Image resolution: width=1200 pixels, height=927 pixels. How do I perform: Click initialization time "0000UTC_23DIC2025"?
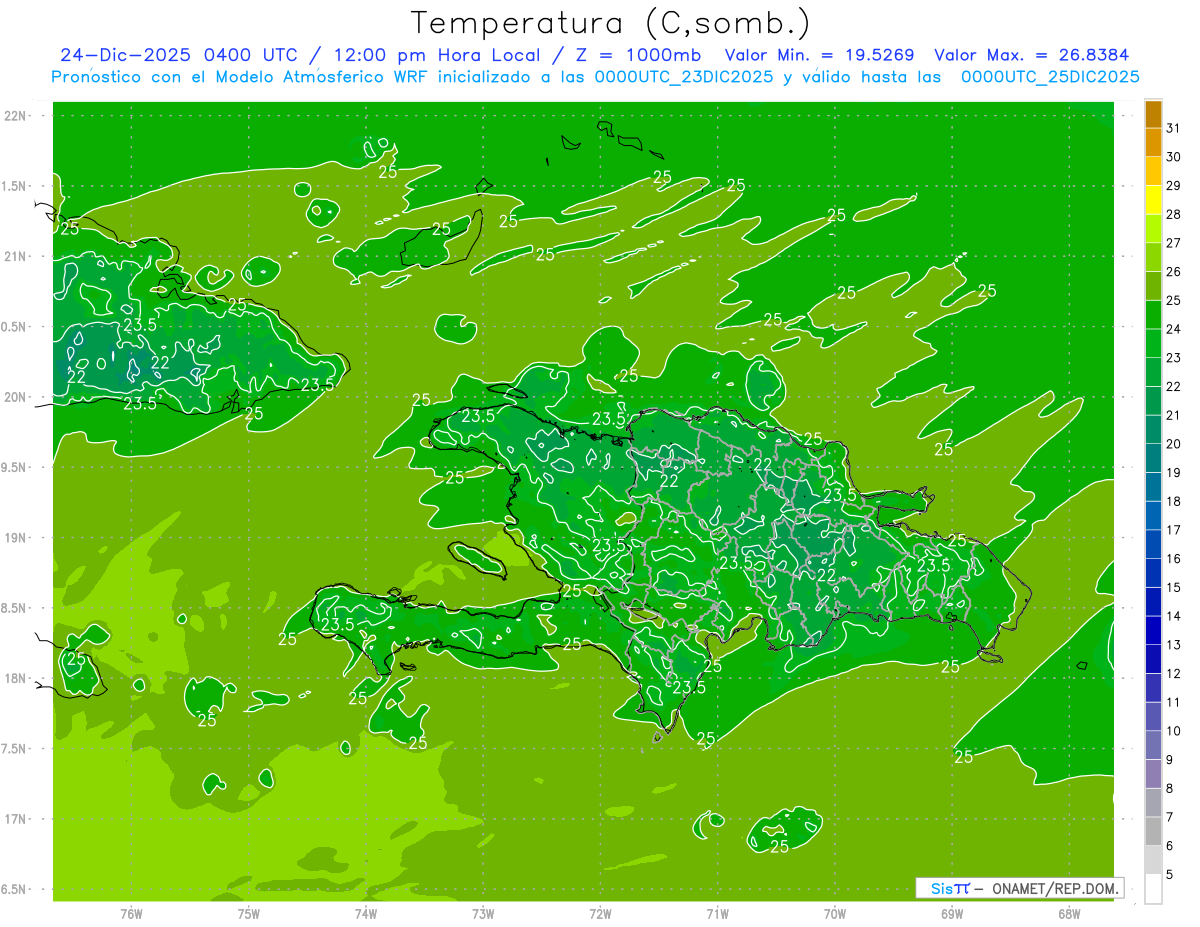(684, 77)
